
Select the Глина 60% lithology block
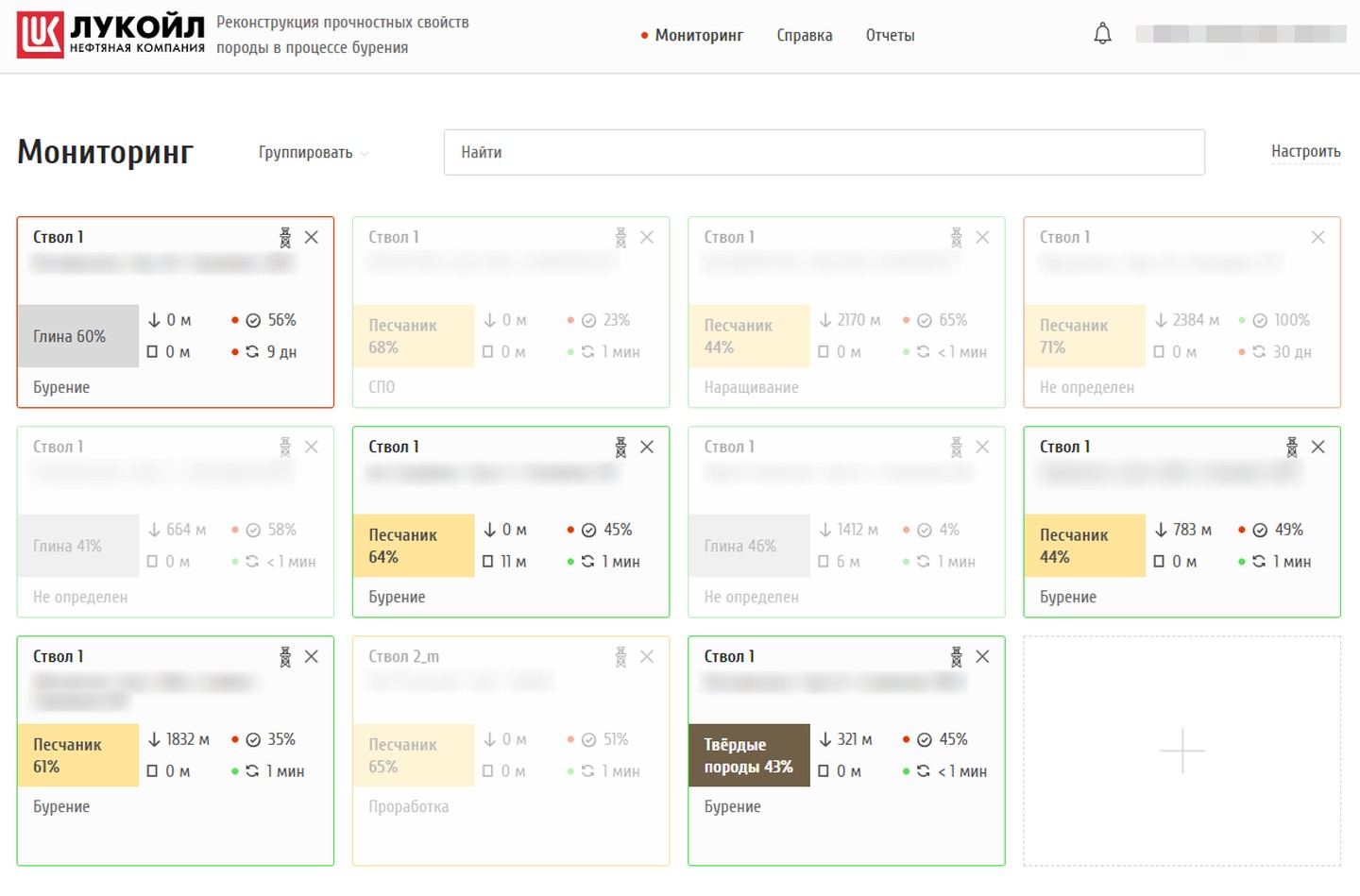(x=78, y=336)
